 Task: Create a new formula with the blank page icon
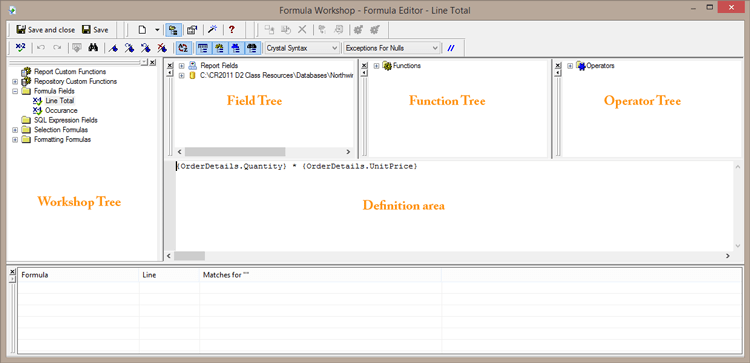pyautogui.click(x=142, y=30)
